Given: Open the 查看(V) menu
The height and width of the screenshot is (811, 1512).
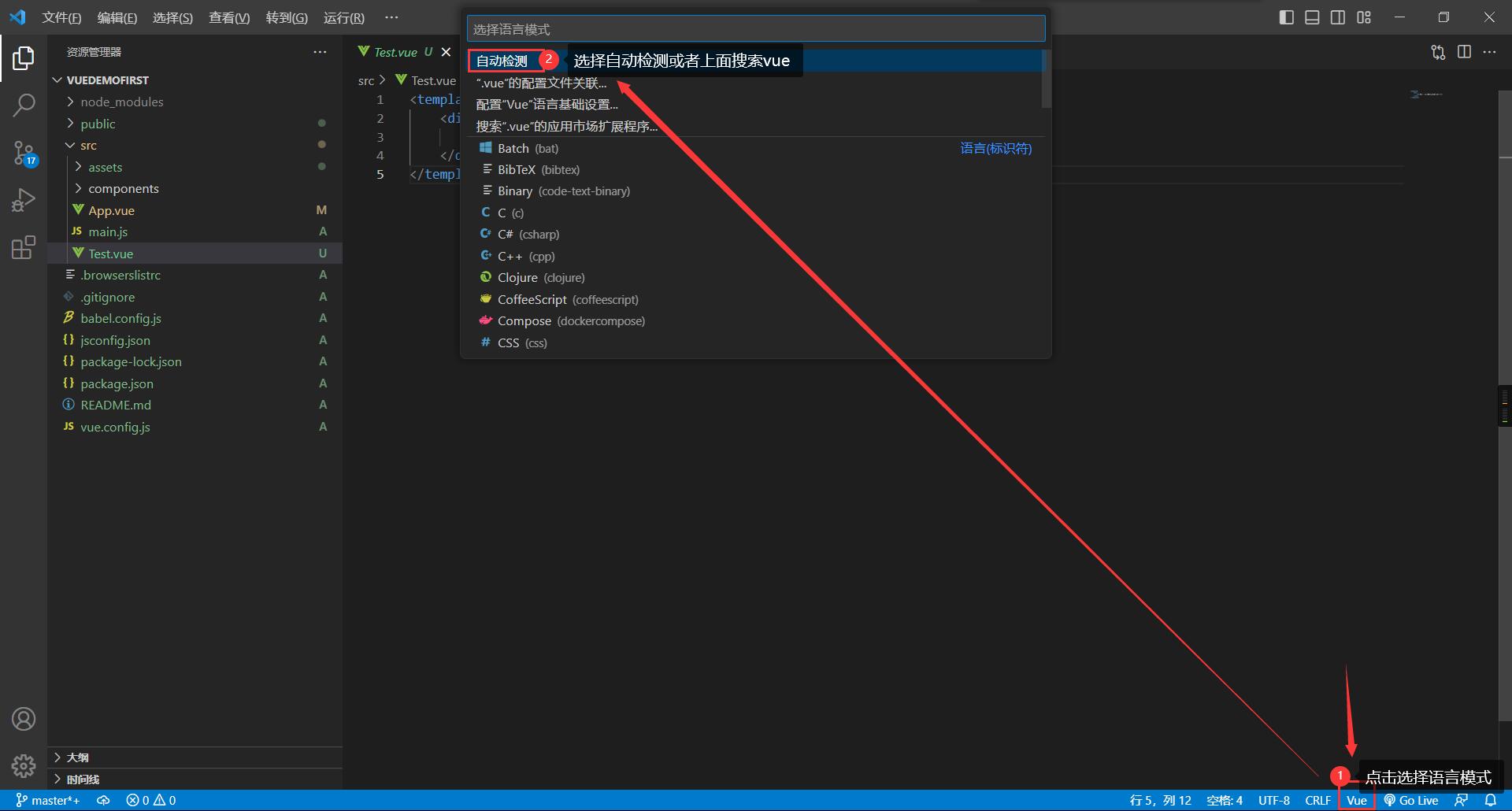Looking at the screenshot, I should point(229,17).
